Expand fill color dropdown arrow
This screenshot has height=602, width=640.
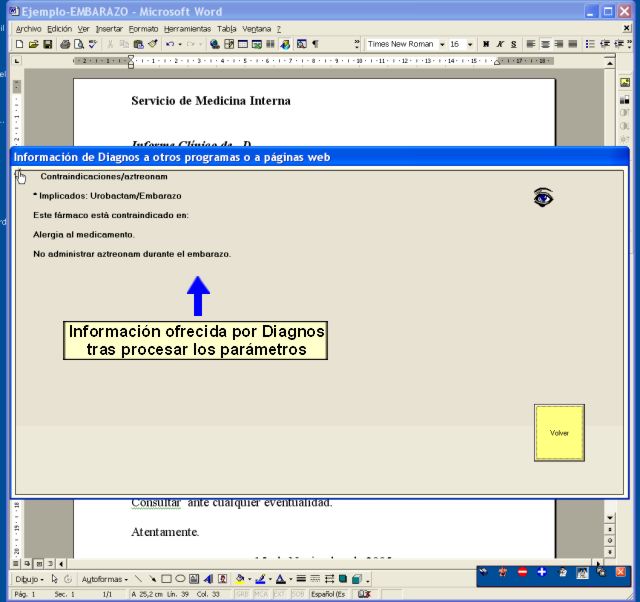point(250,579)
